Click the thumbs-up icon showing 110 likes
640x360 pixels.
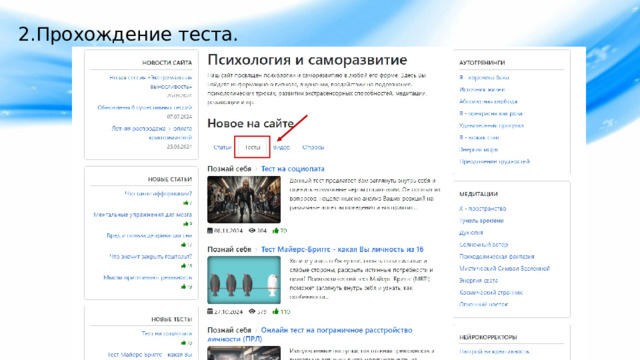(x=276, y=311)
